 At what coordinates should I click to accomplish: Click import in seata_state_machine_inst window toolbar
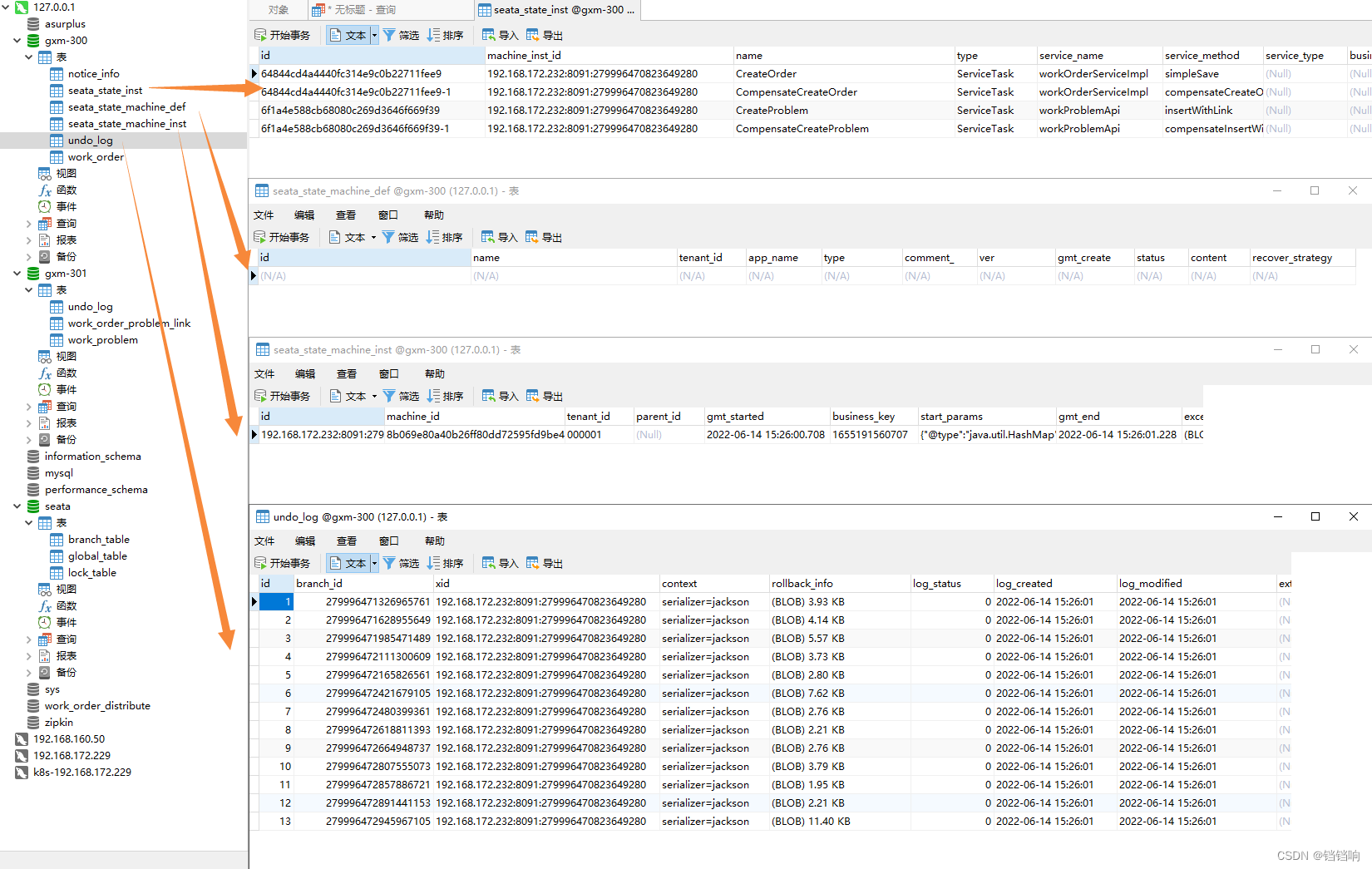click(x=500, y=396)
